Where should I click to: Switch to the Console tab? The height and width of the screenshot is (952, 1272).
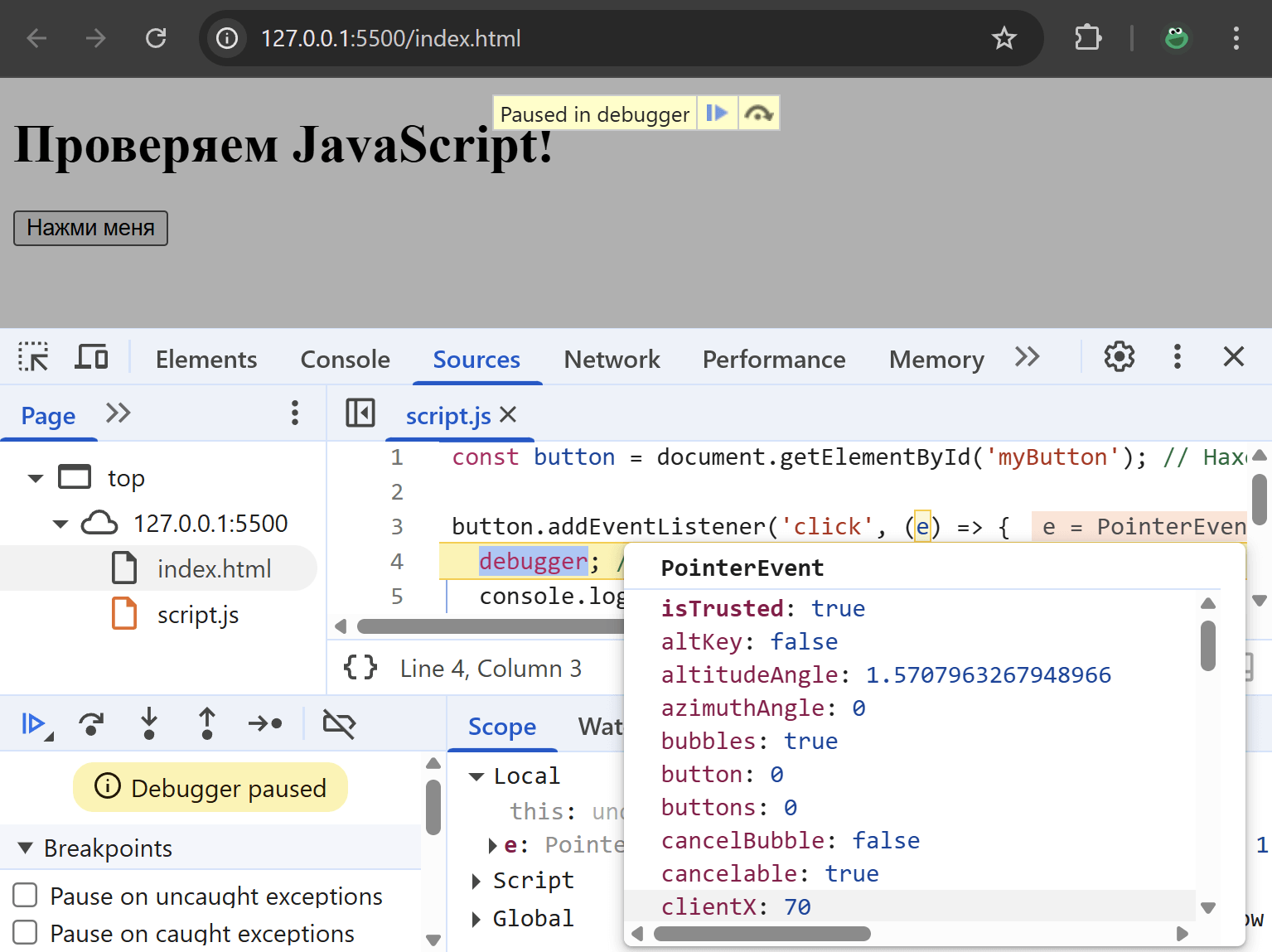click(x=345, y=360)
